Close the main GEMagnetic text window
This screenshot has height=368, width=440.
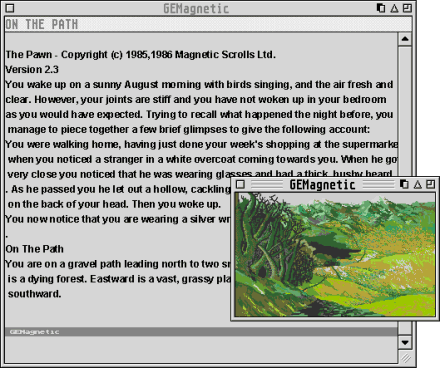coord(10,8)
